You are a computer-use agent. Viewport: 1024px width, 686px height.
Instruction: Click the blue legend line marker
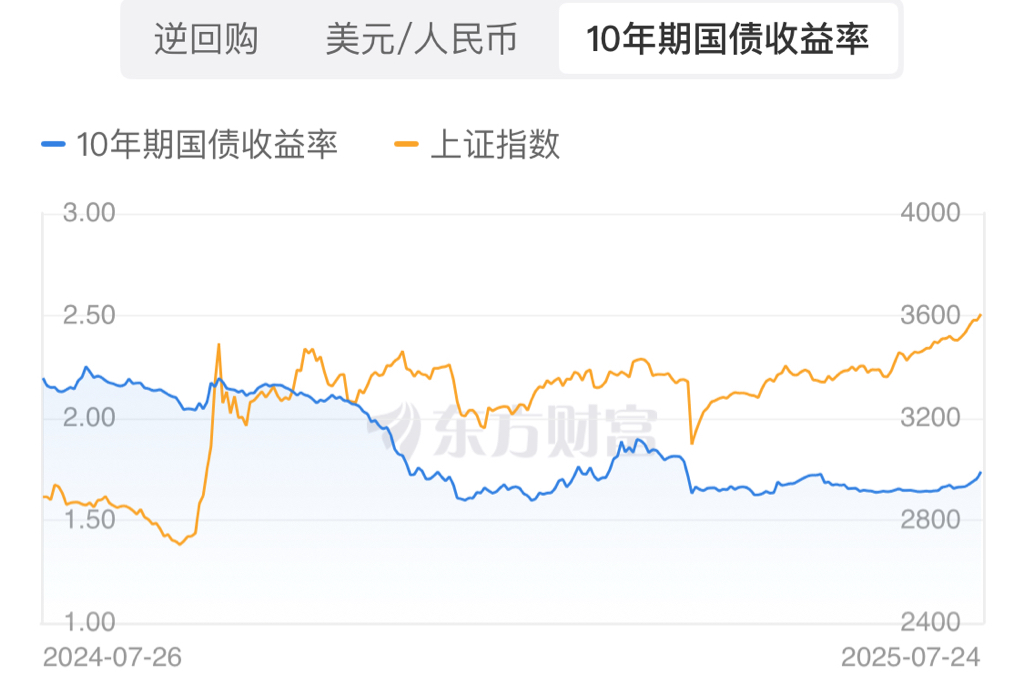53,145
